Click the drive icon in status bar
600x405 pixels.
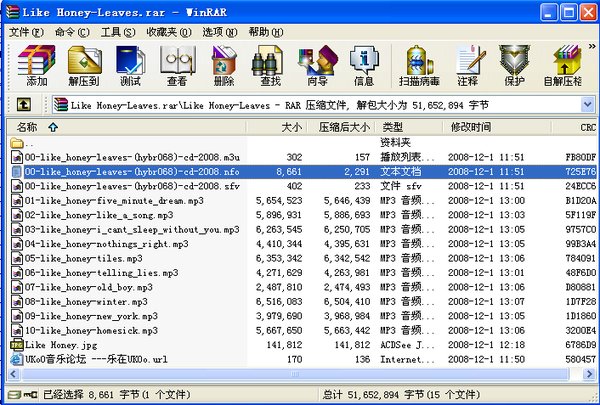pos(14,395)
